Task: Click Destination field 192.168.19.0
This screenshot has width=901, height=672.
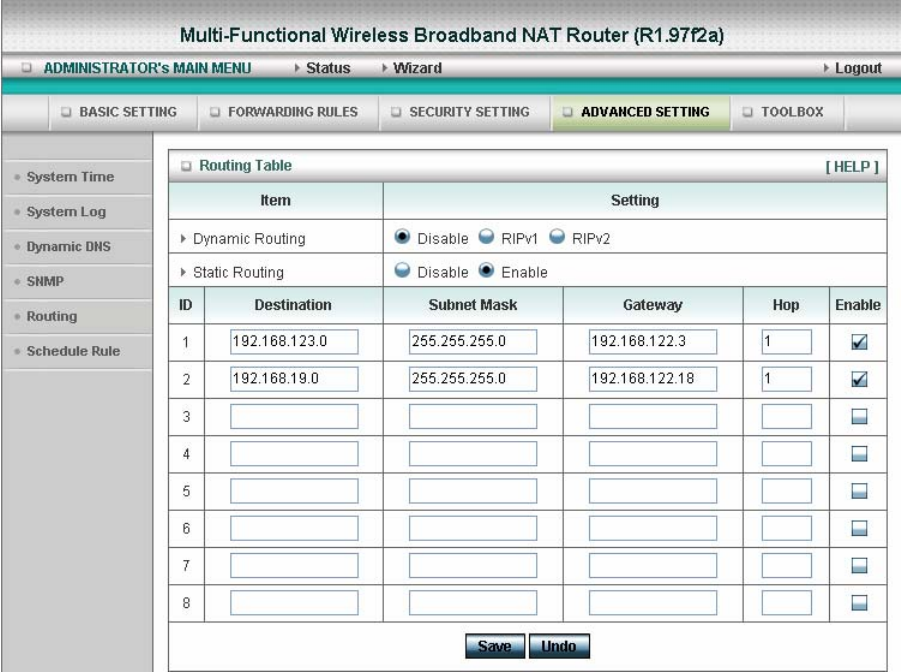Action: [x=294, y=379]
